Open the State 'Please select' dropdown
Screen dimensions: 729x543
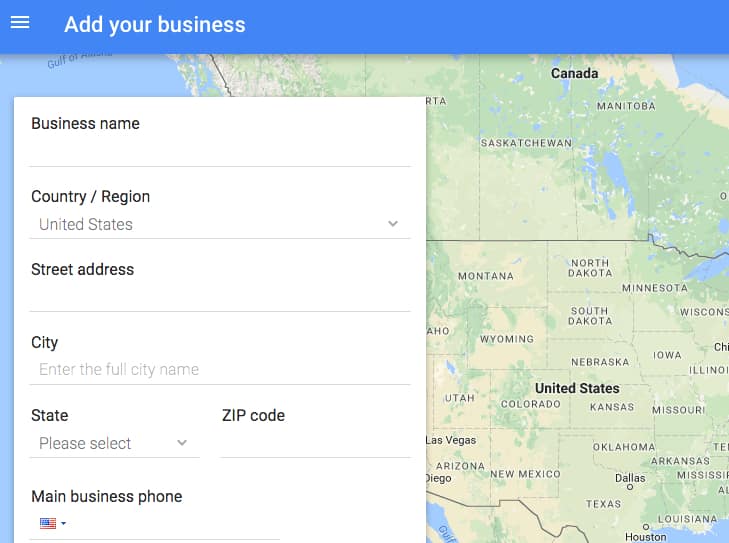(114, 443)
